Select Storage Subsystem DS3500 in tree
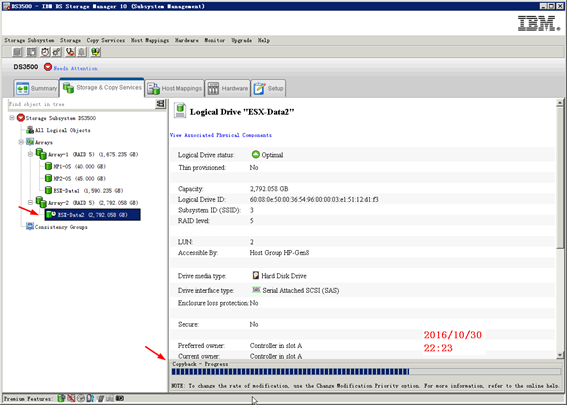This screenshot has height=405, width=567. click(61, 118)
